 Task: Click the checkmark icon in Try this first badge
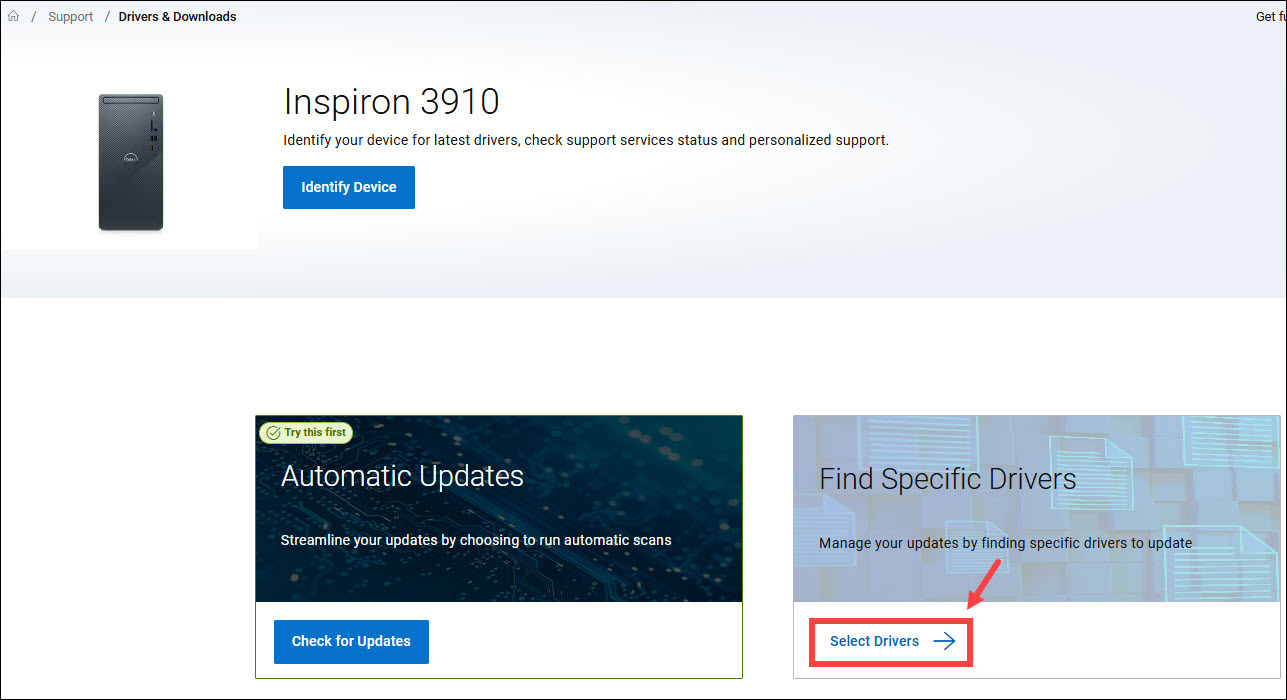tap(272, 433)
